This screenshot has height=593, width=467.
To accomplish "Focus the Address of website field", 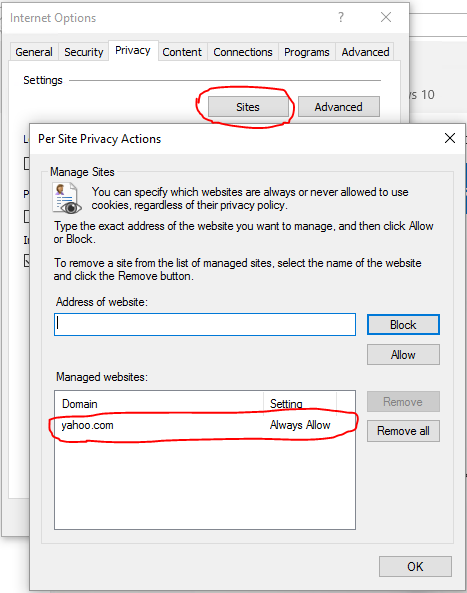I will 205,324.
